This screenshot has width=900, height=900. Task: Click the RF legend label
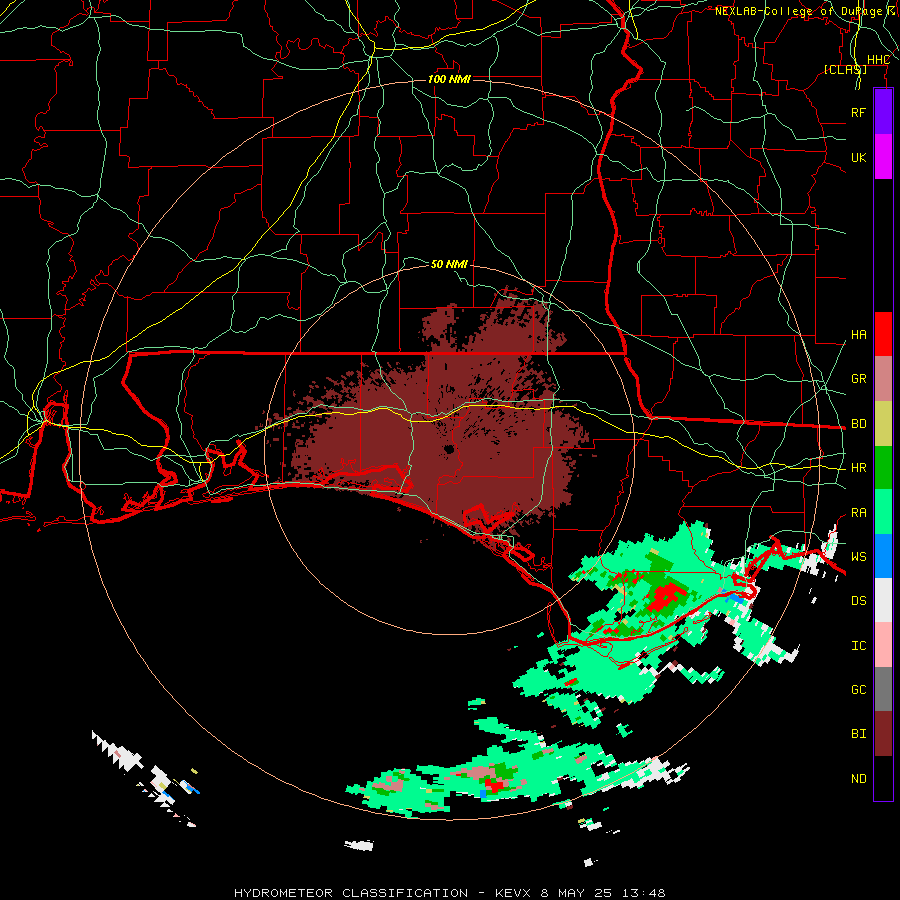click(x=858, y=112)
